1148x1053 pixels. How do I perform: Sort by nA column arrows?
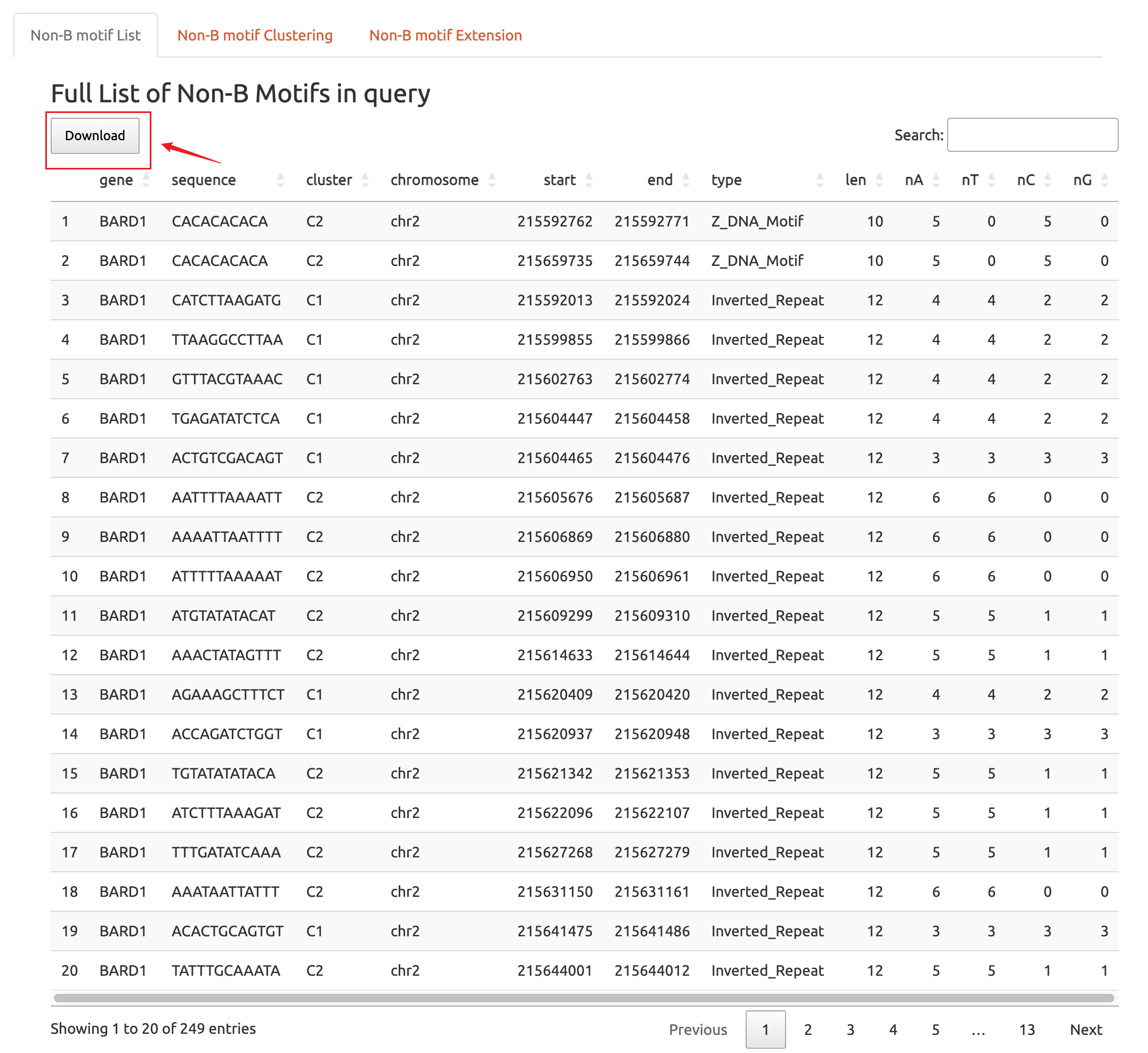click(936, 180)
